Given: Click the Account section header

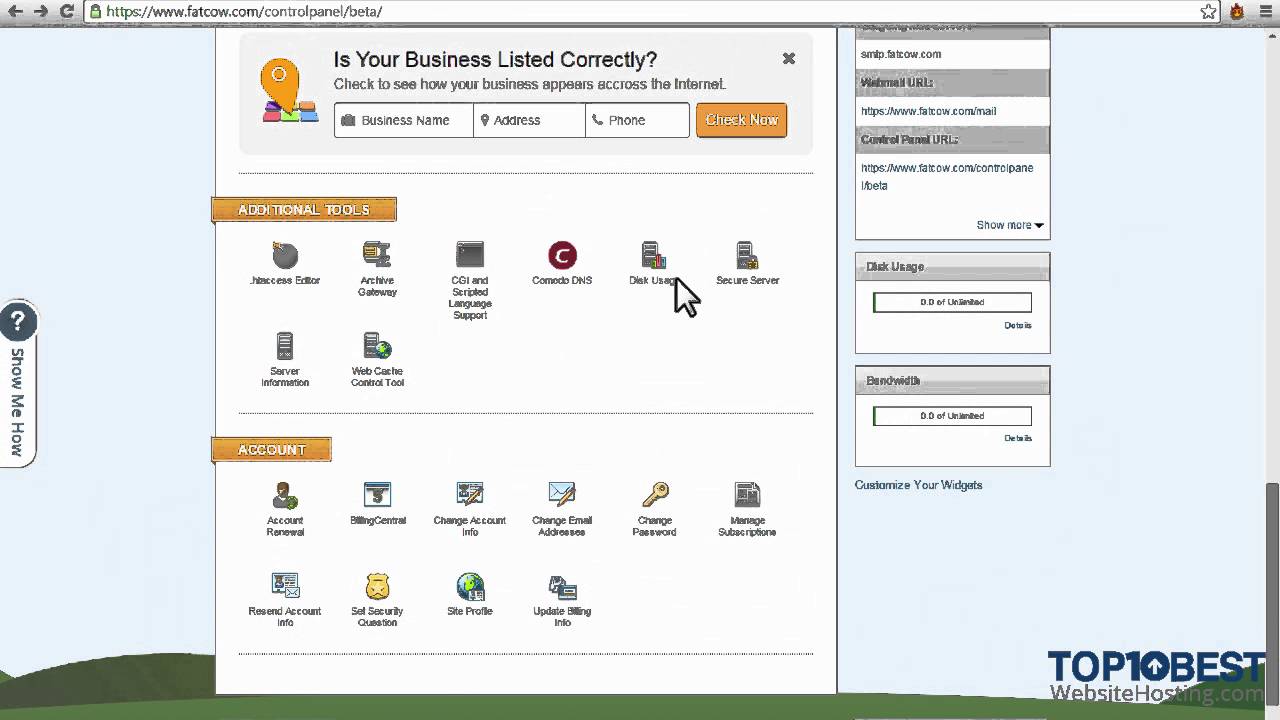Looking at the screenshot, I should (271, 450).
